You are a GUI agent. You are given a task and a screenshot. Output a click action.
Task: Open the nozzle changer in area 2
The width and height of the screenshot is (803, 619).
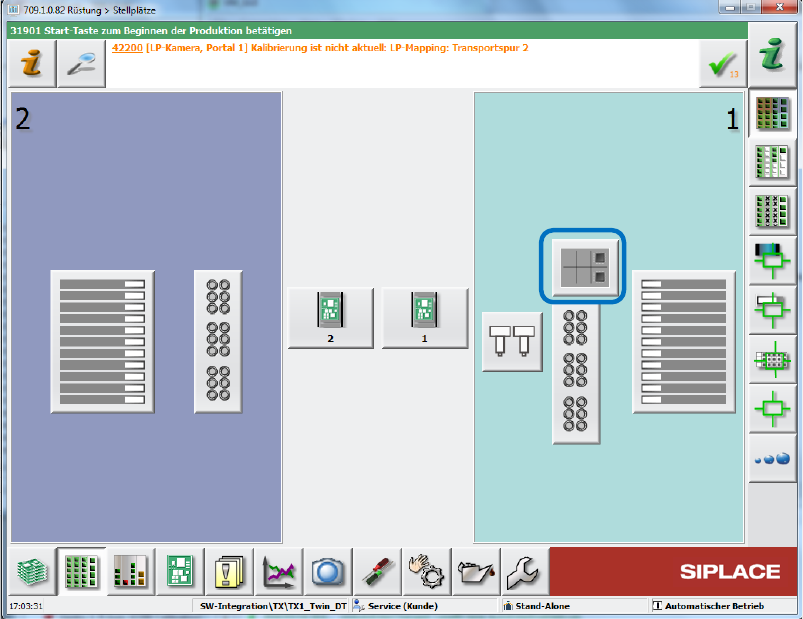click(218, 342)
